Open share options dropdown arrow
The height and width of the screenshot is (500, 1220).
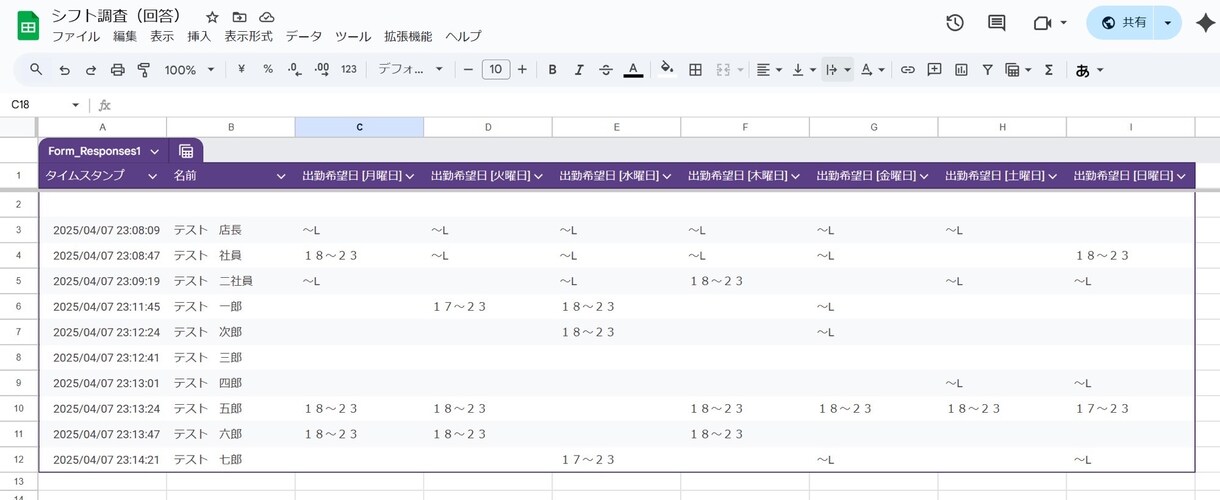pyautogui.click(x=1167, y=23)
